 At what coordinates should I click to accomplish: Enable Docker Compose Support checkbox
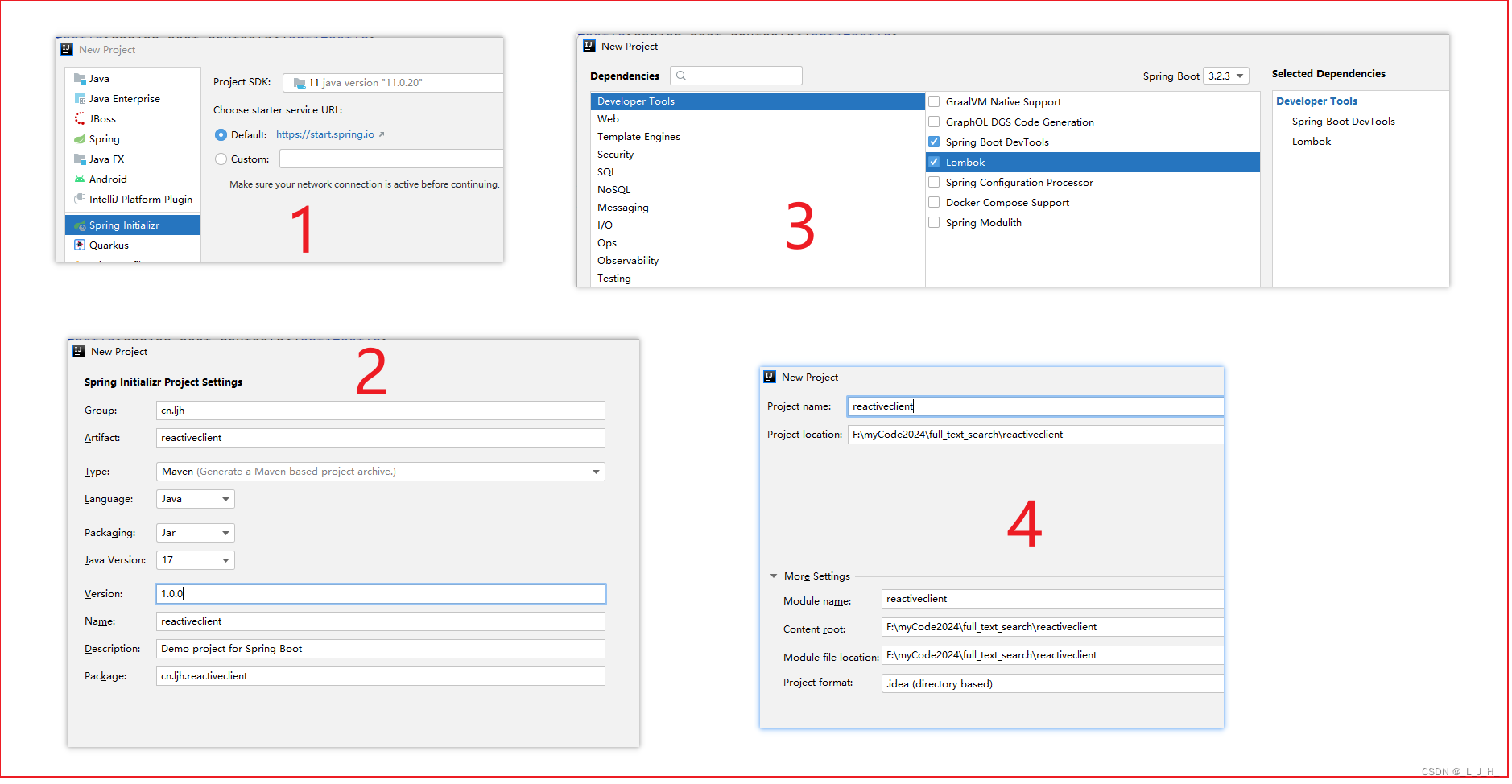(934, 202)
